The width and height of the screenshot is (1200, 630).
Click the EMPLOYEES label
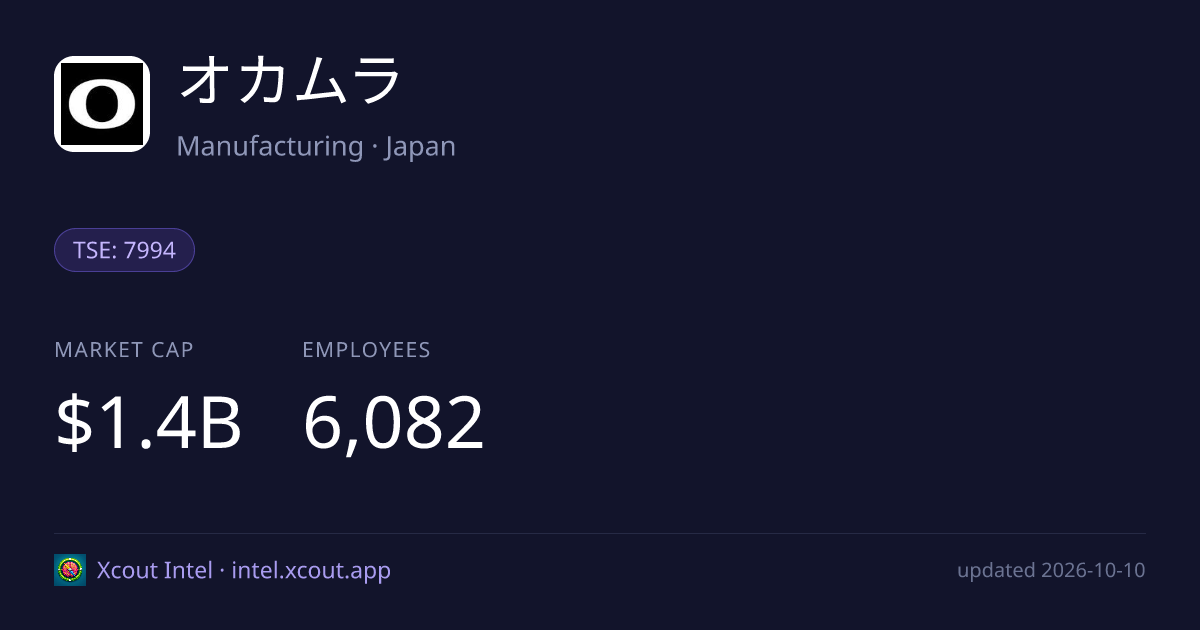pyautogui.click(x=367, y=350)
